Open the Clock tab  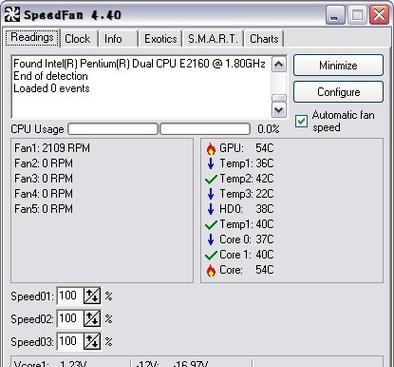click(78, 39)
